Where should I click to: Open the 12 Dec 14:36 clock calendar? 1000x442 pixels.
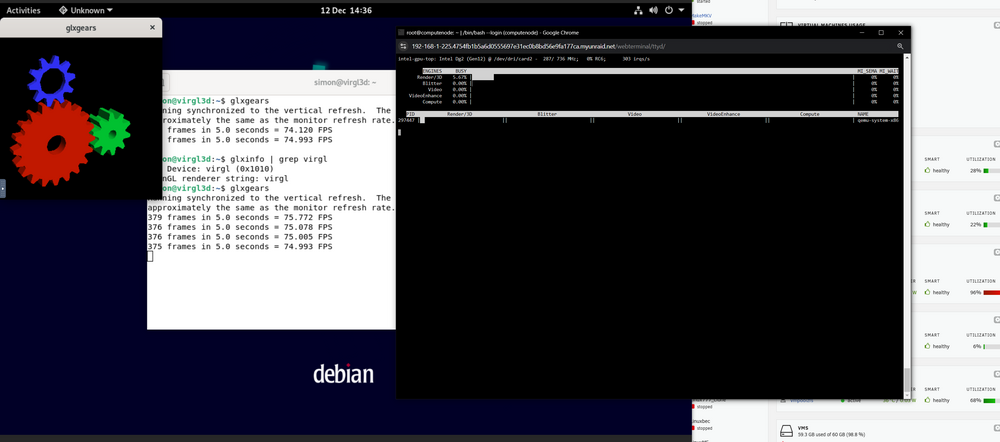point(346,10)
